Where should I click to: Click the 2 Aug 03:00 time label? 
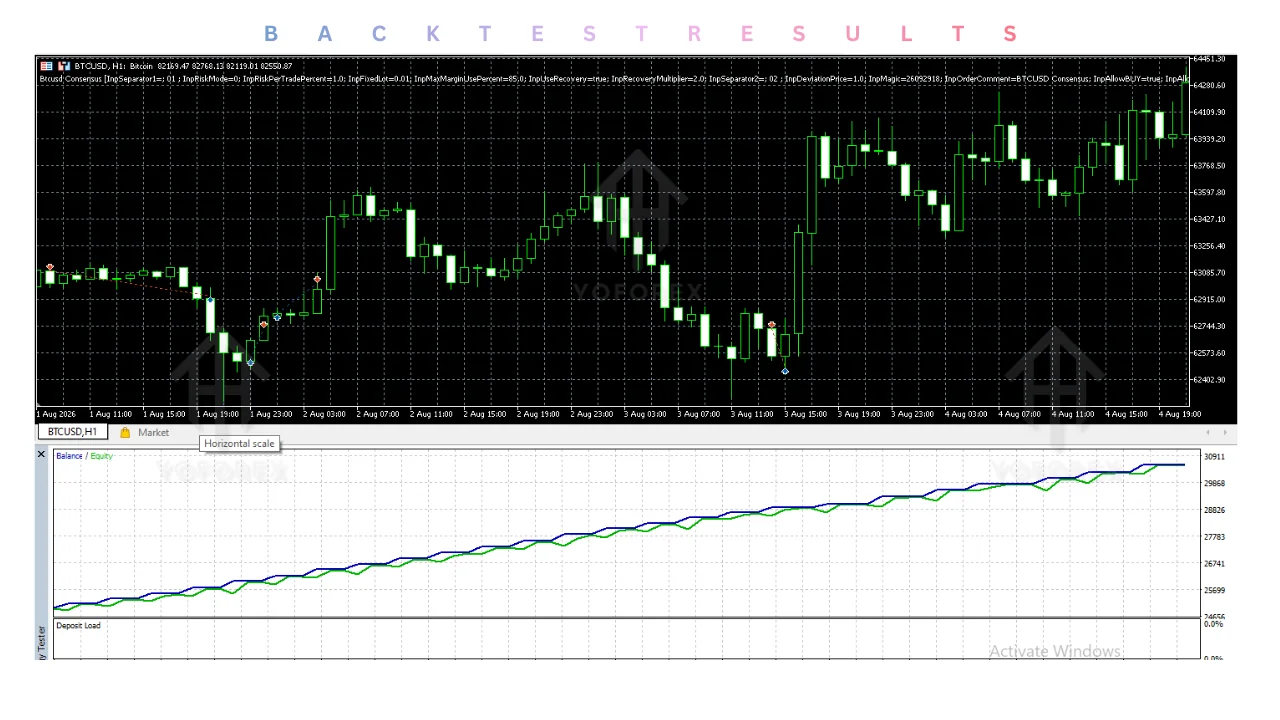point(324,413)
